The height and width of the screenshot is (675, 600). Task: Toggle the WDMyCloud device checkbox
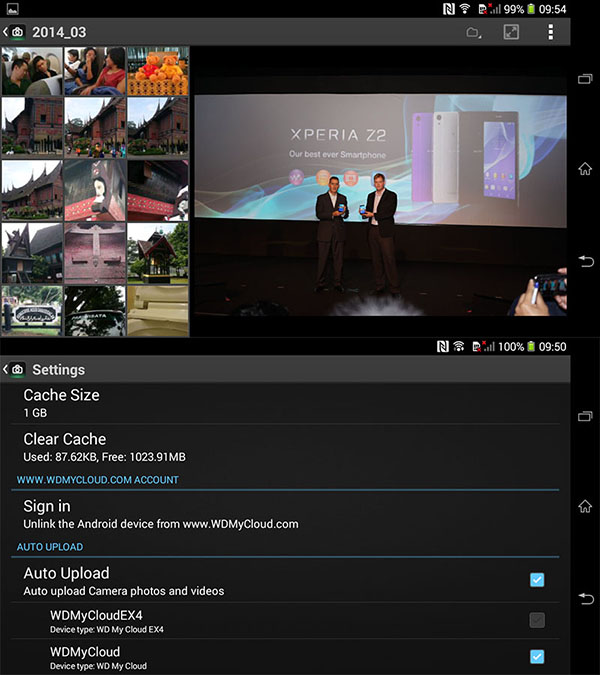click(x=537, y=656)
